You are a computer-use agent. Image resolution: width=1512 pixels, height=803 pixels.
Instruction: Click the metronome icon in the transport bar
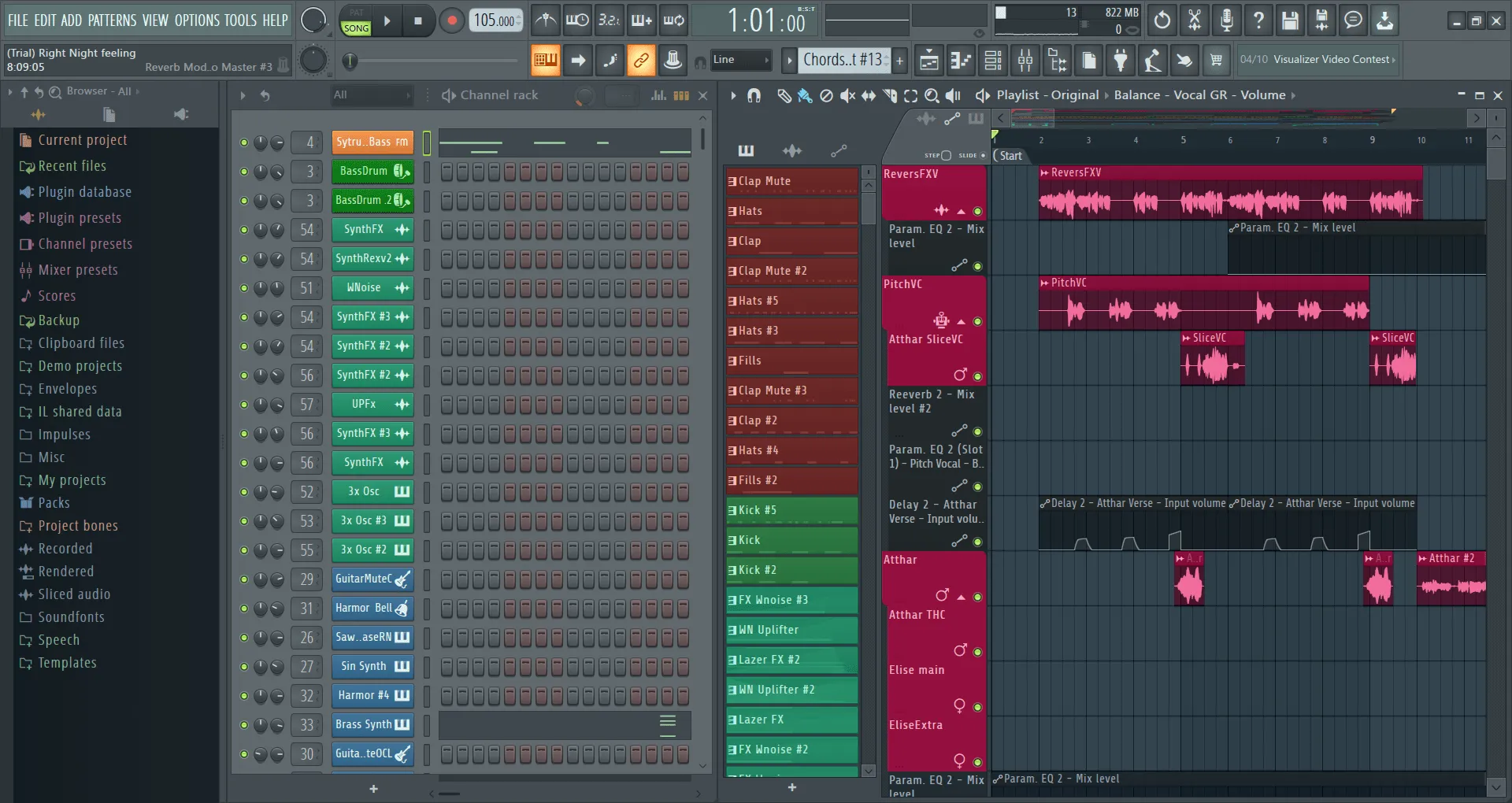point(545,20)
